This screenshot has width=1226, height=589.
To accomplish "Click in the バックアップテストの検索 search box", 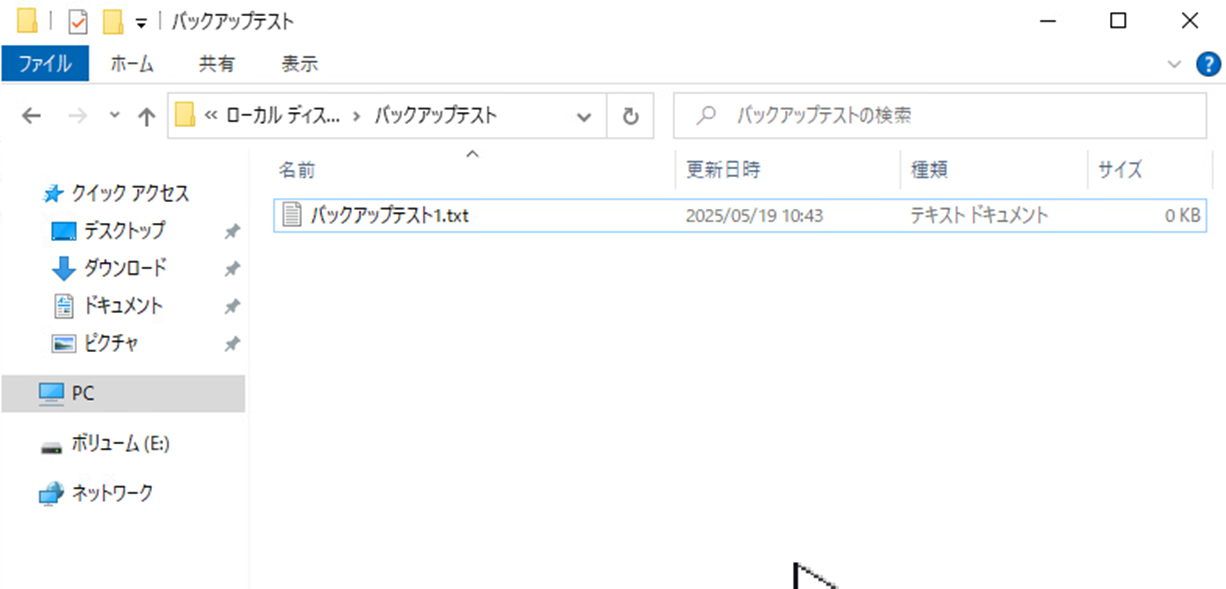I will [940, 116].
